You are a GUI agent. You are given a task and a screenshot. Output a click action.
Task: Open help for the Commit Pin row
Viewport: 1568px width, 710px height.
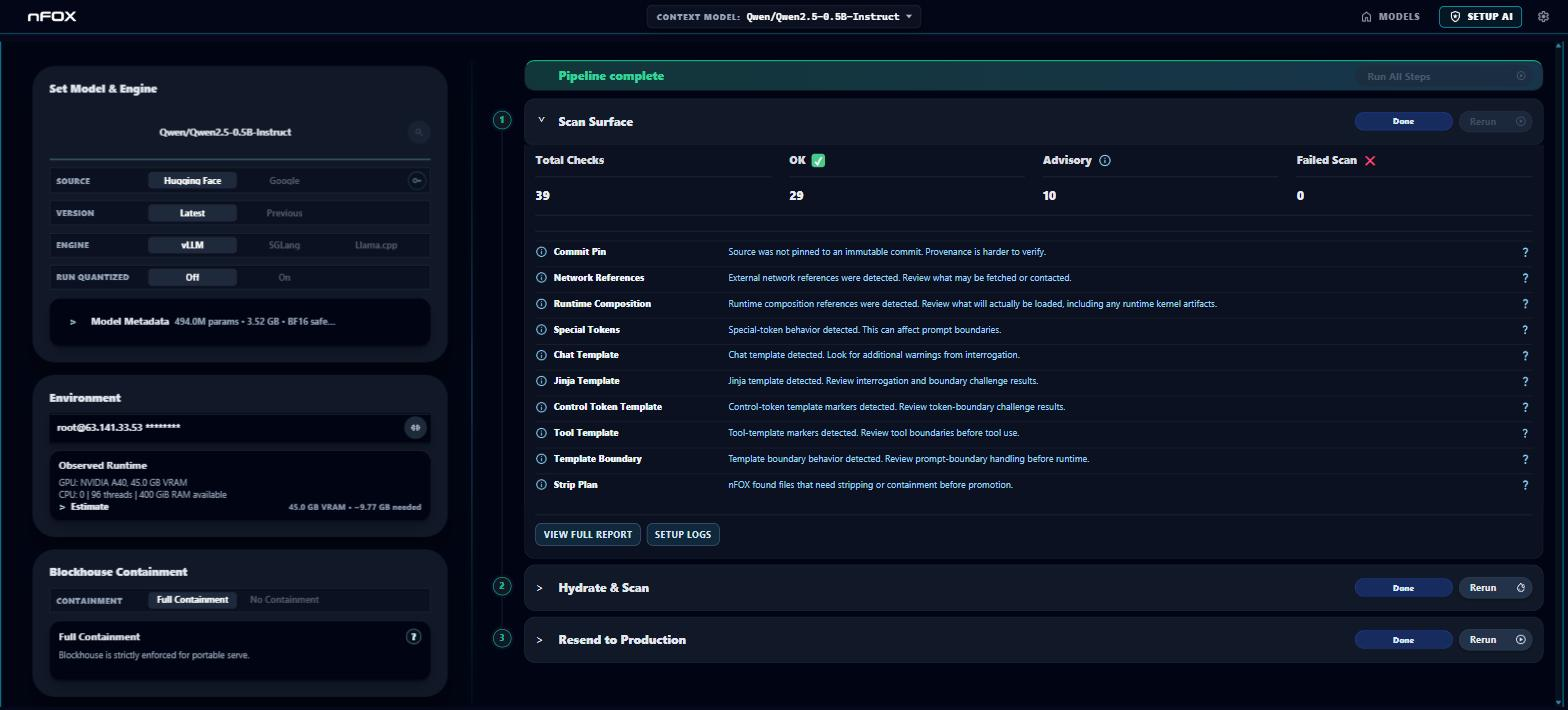coord(1525,253)
